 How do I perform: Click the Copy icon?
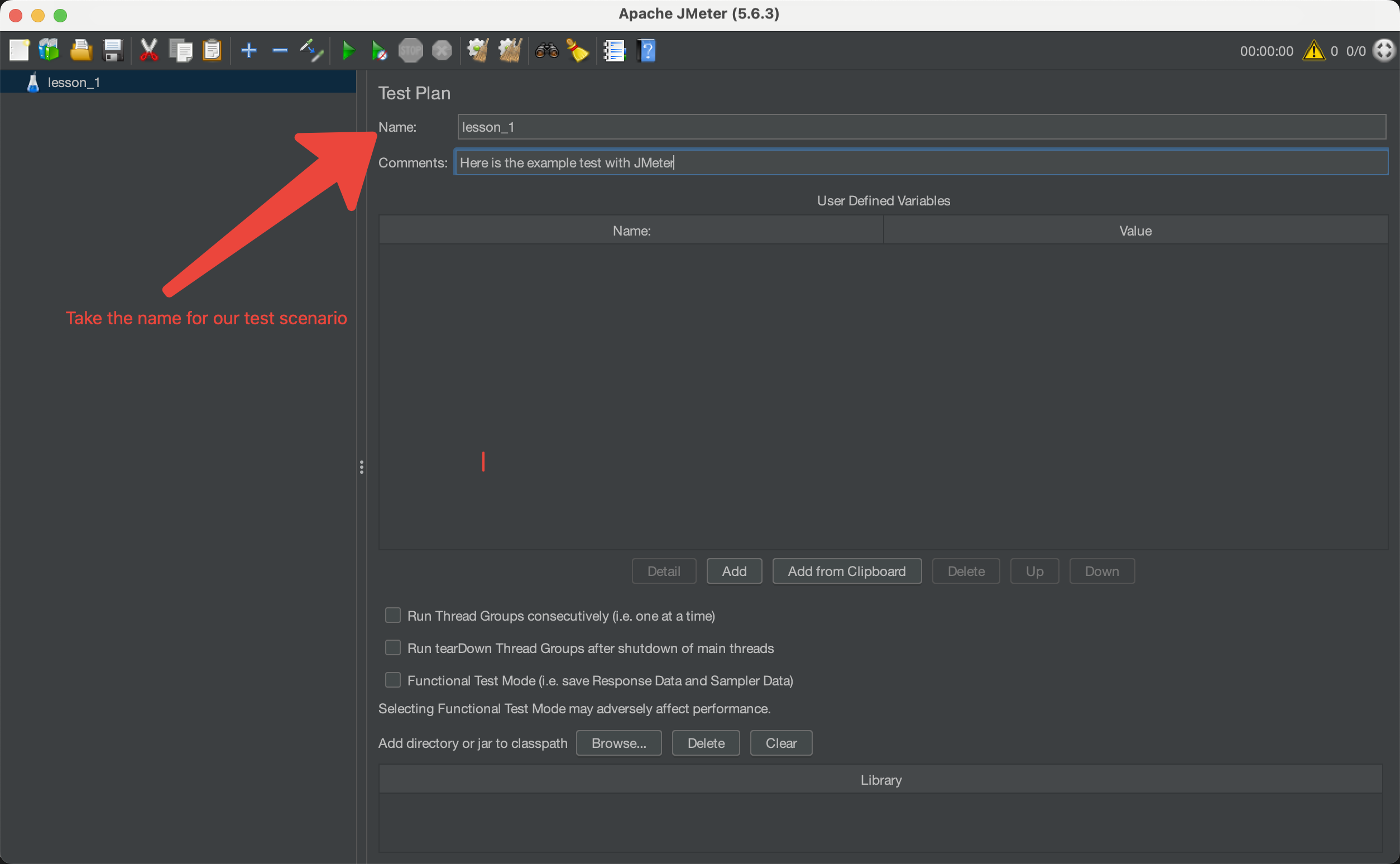[180, 51]
